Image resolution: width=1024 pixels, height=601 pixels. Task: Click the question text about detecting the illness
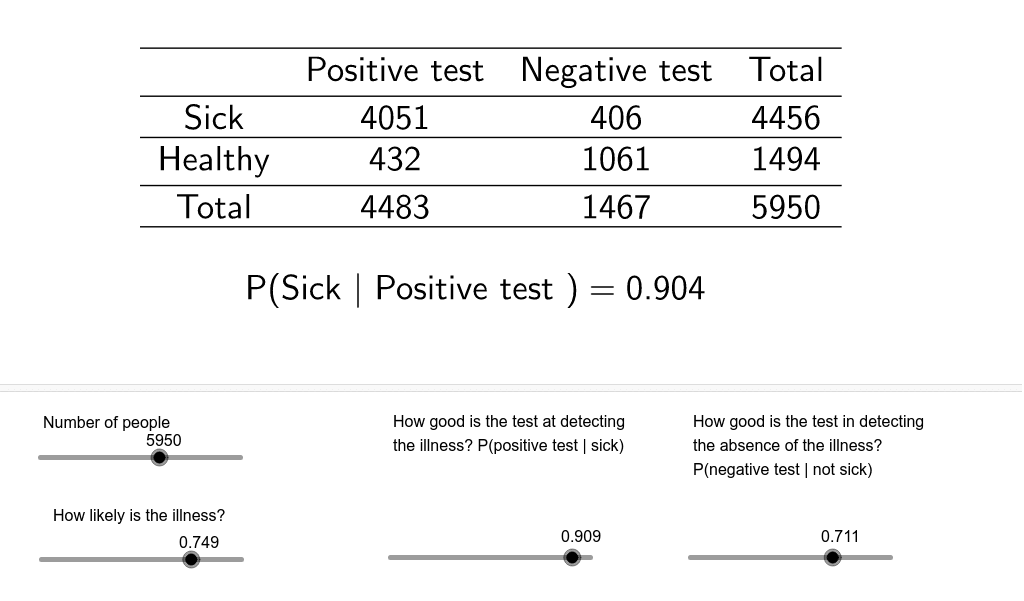click(x=508, y=433)
